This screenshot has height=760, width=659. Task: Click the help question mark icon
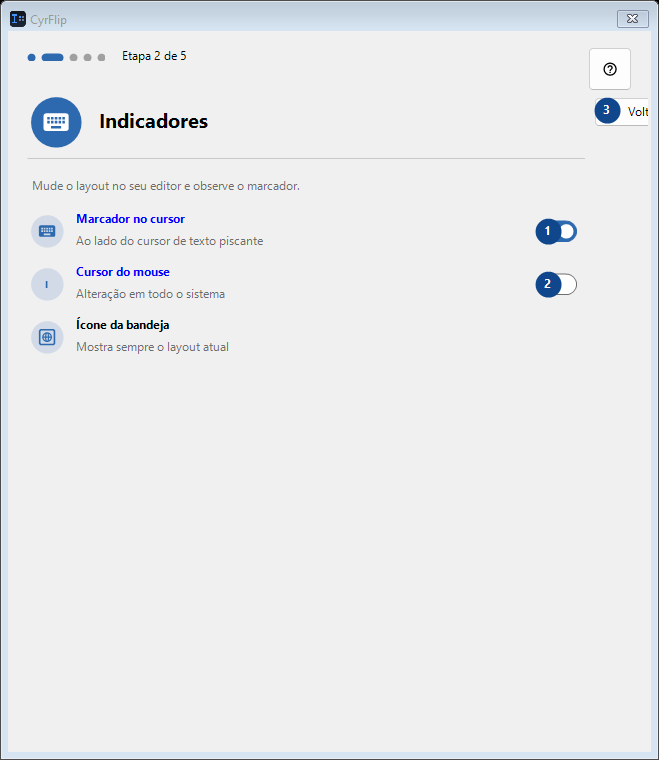(x=610, y=69)
